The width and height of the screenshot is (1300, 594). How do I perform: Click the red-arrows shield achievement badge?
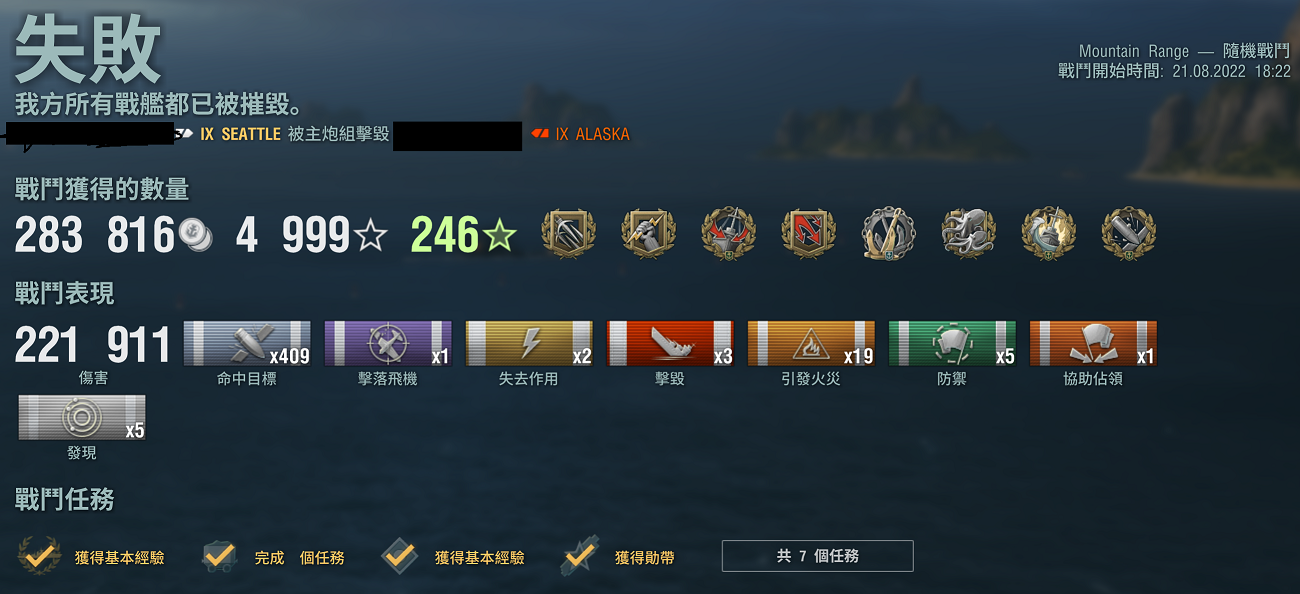pos(808,234)
